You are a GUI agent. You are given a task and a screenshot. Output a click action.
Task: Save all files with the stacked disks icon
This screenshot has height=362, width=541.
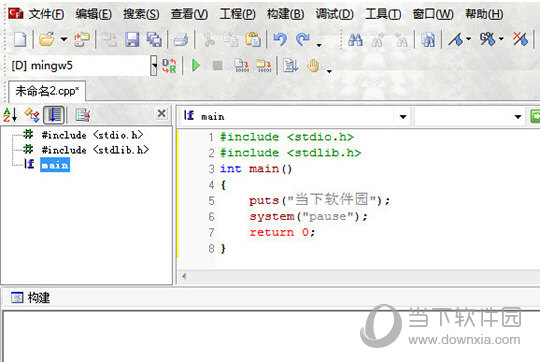pos(154,40)
